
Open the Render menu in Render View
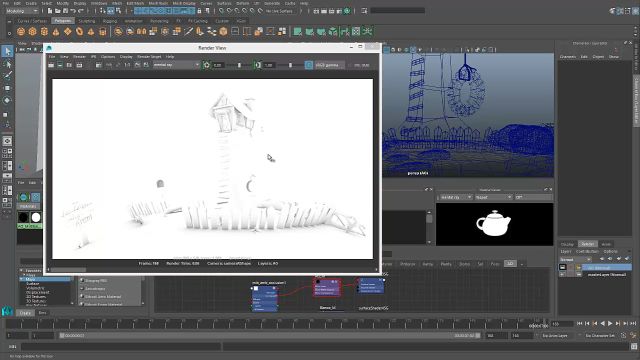pyautogui.click(x=79, y=57)
